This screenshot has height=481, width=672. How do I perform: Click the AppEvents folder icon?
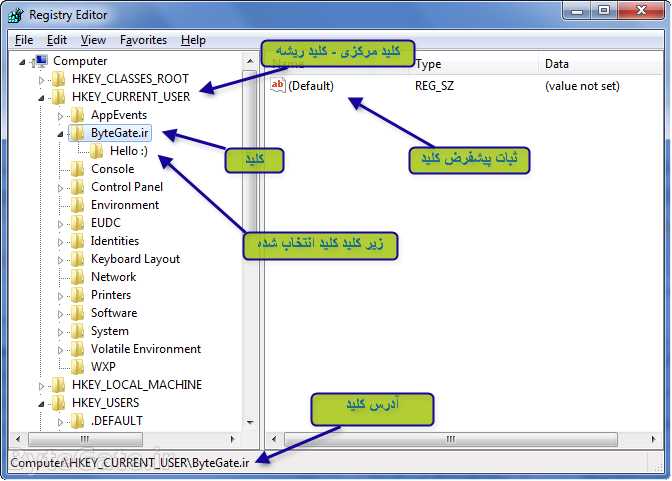(77, 115)
